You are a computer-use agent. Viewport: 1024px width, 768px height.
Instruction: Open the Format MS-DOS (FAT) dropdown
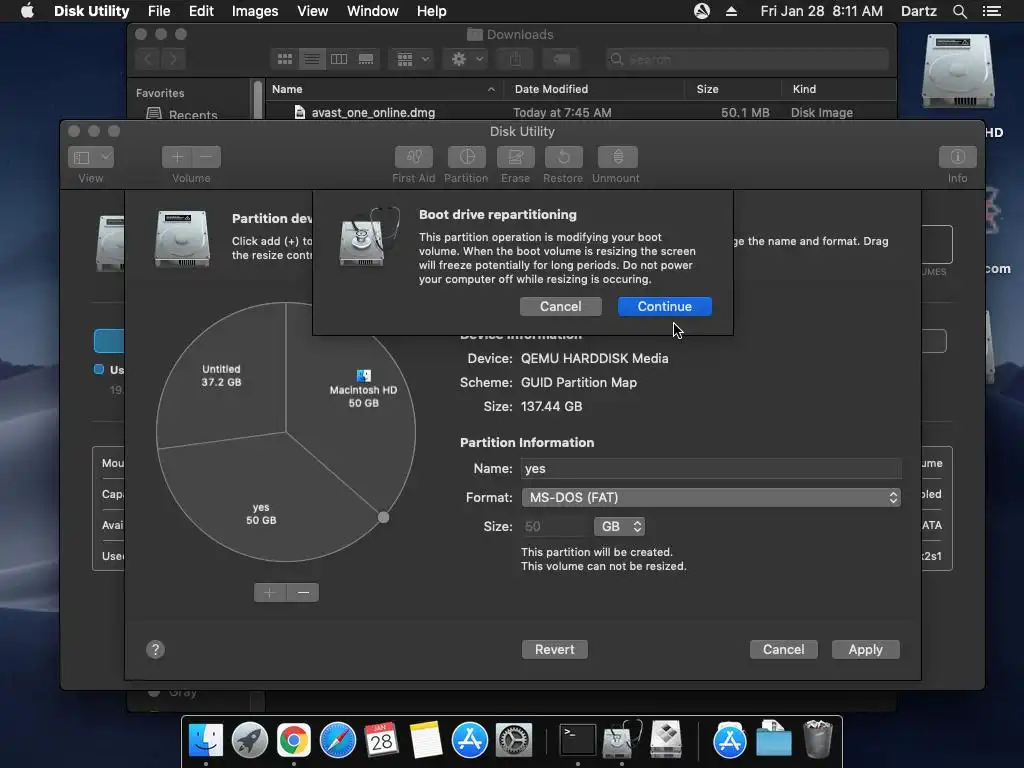pyautogui.click(x=711, y=498)
